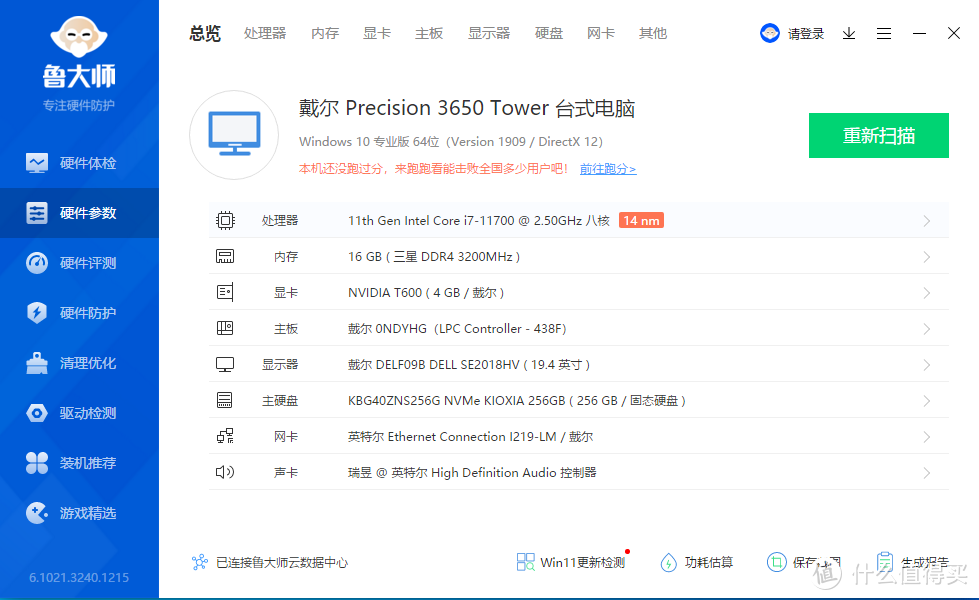Viewport: 979px width, 600px height.
Task: Run the Win11更新检测 check
Action: click(x=572, y=562)
